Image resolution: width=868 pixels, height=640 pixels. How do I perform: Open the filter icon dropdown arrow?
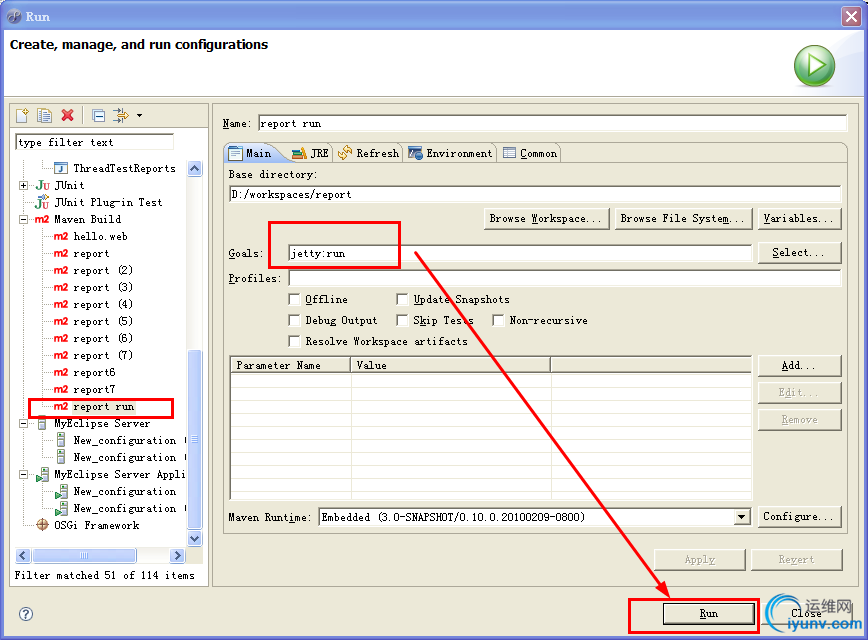pos(140,115)
